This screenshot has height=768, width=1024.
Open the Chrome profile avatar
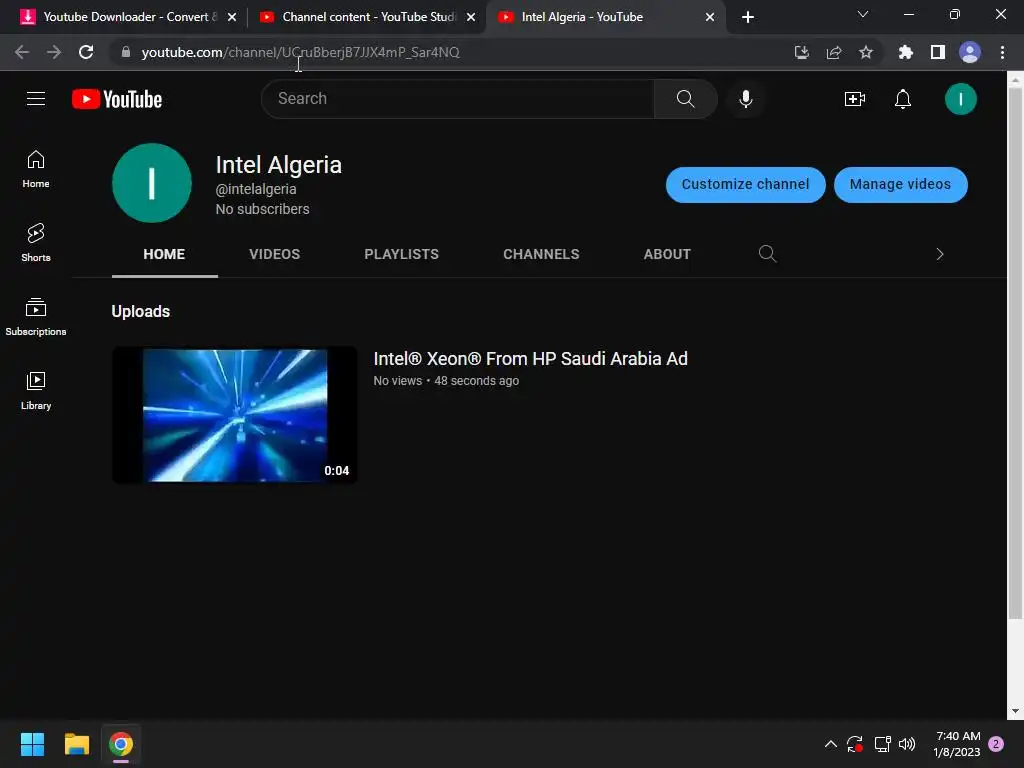tap(969, 52)
